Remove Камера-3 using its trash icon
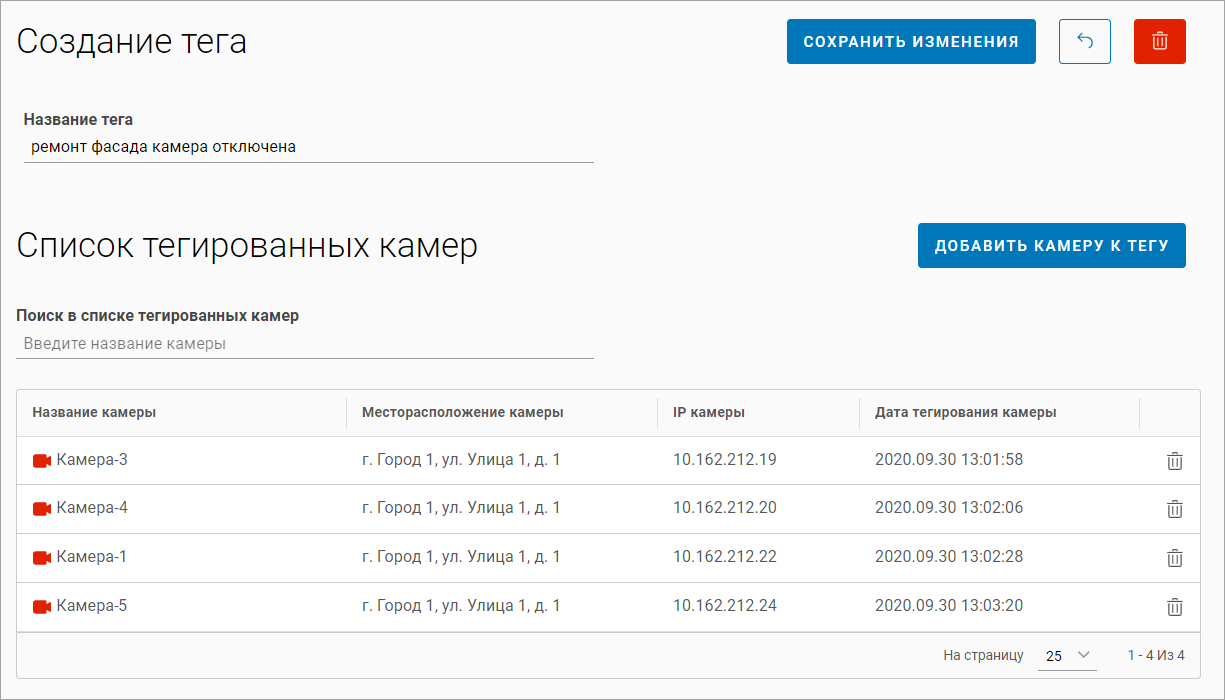Image resolution: width=1225 pixels, height=700 pixels. [1175, 461]
